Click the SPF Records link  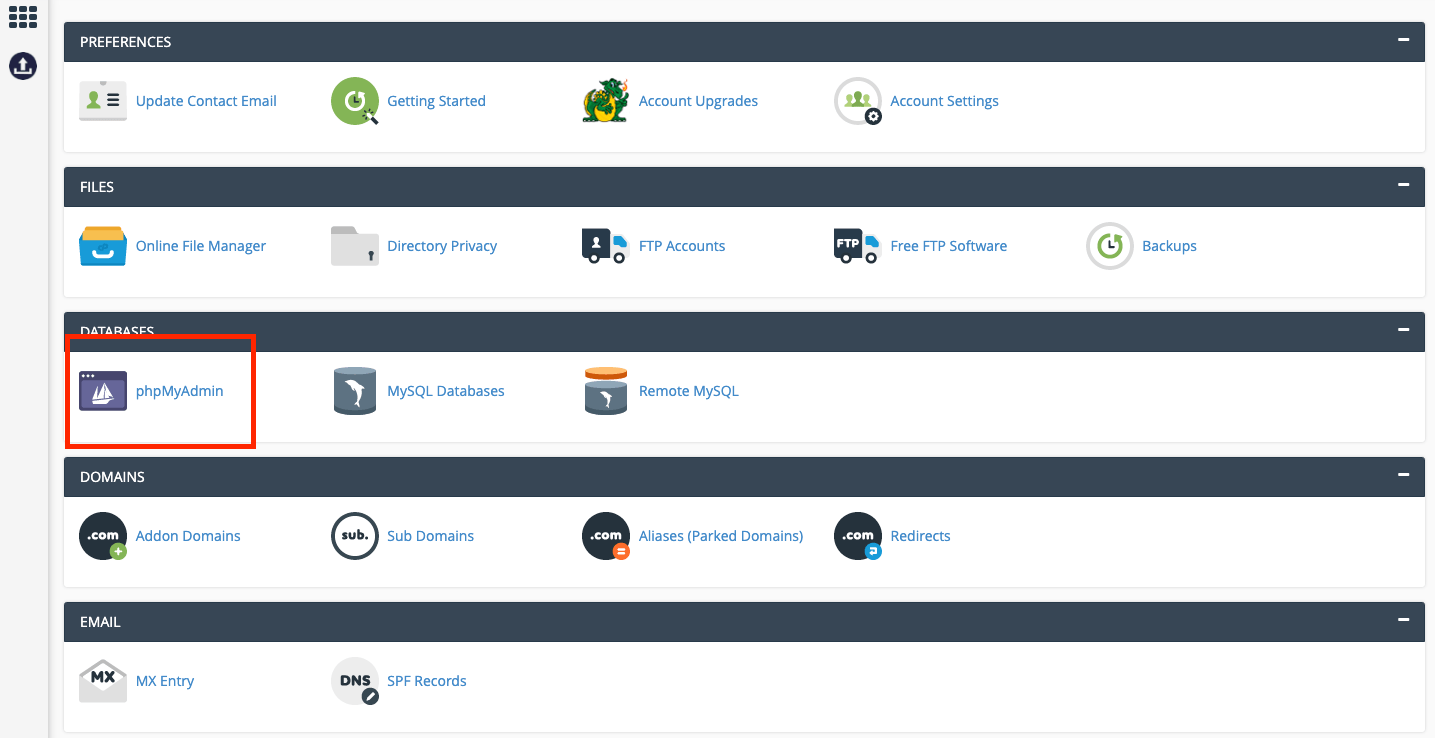pyautogui.click(x=427, y=681)
